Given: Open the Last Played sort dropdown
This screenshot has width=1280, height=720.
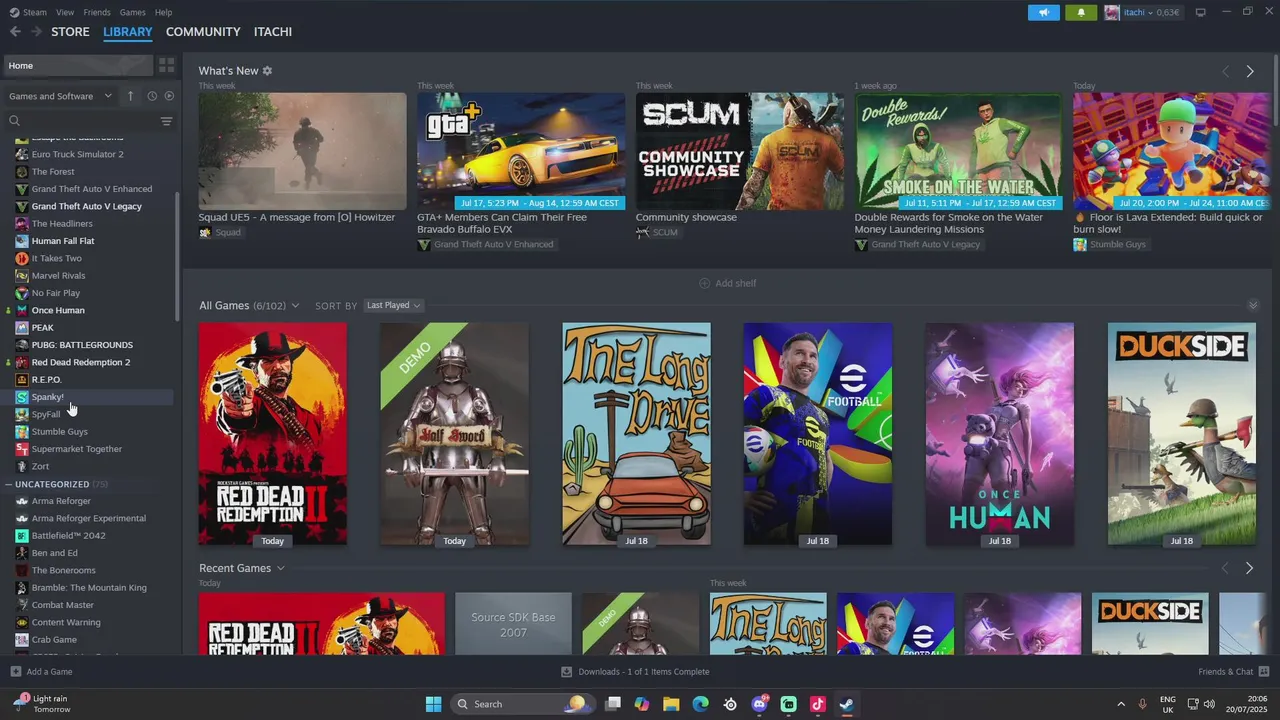Looking at the screenshot, I should [x=394, y=305].
